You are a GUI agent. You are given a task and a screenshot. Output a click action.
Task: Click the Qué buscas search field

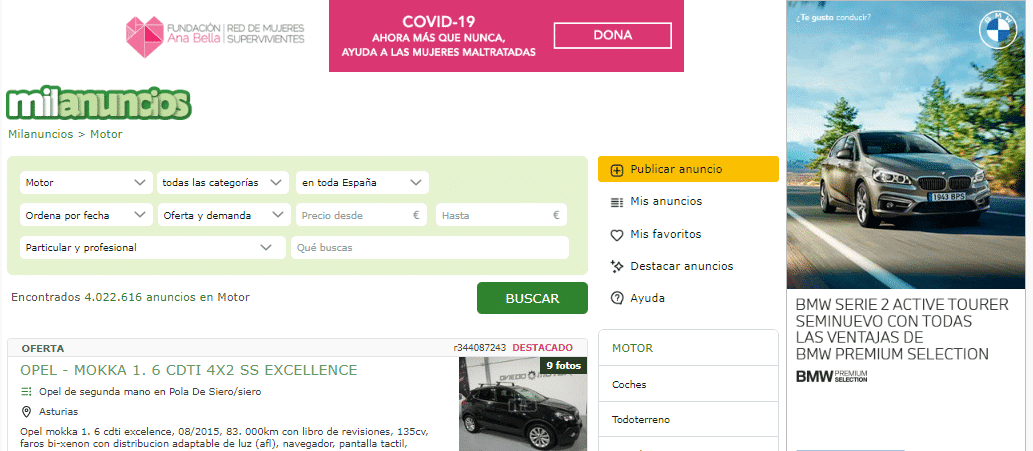tap(430, 248)
